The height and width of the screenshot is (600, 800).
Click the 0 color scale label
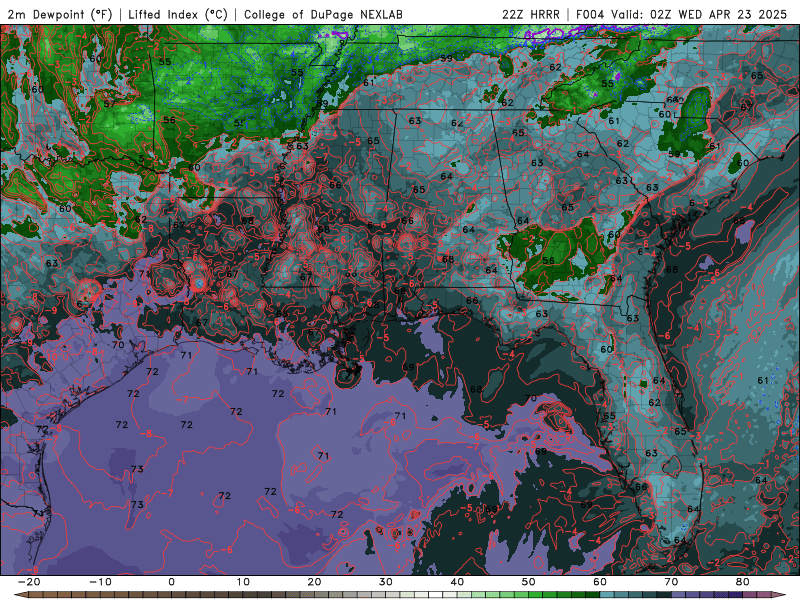click(x=171, y=582)
